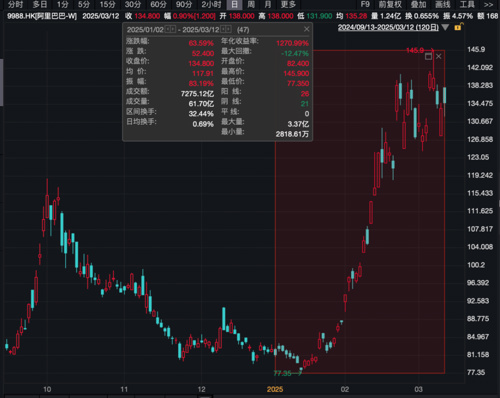Screen dimensions: 500x398
Task: Click the 成交量 value 61.70亿
Action: pyautogui.click(x=201, y=104)
